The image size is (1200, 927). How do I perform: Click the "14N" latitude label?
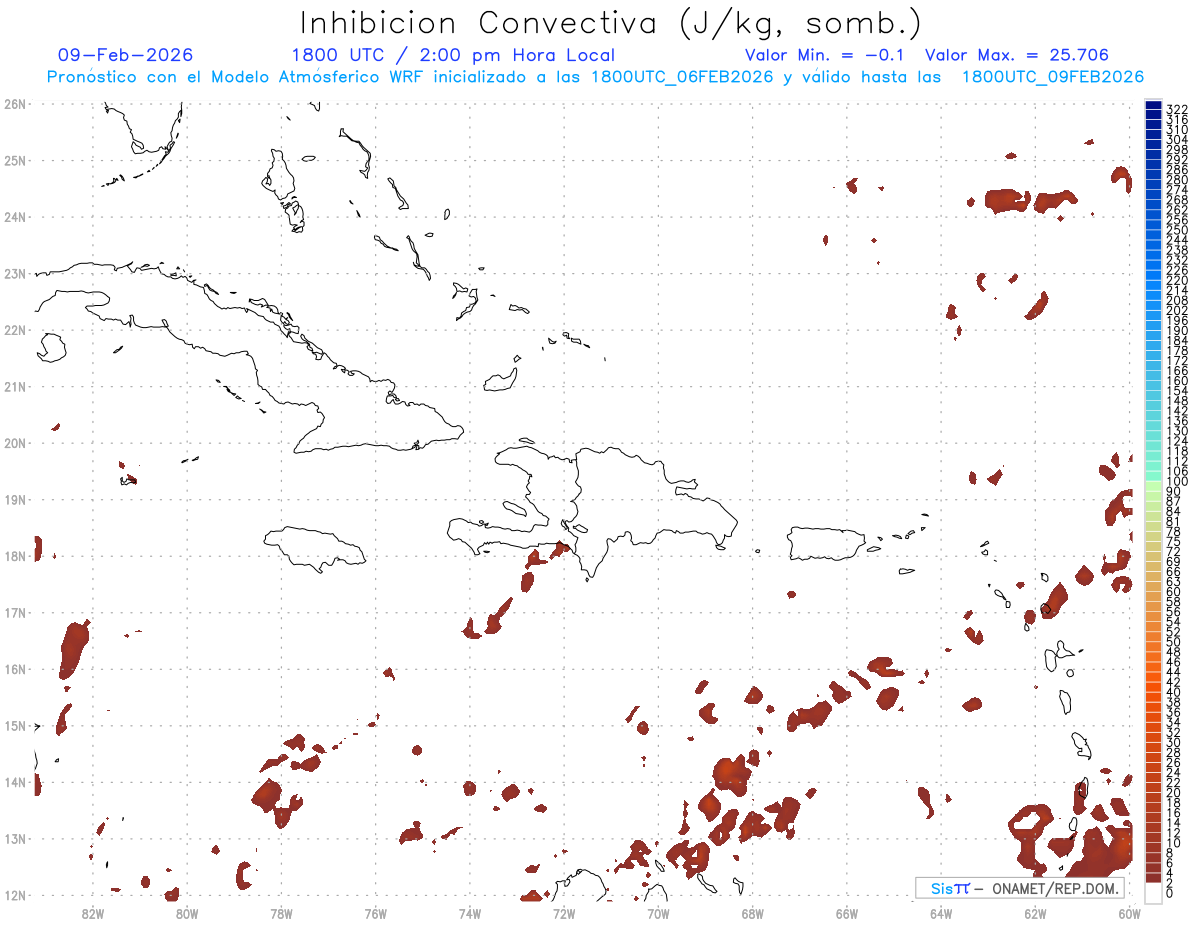click(x=15, y=782)
